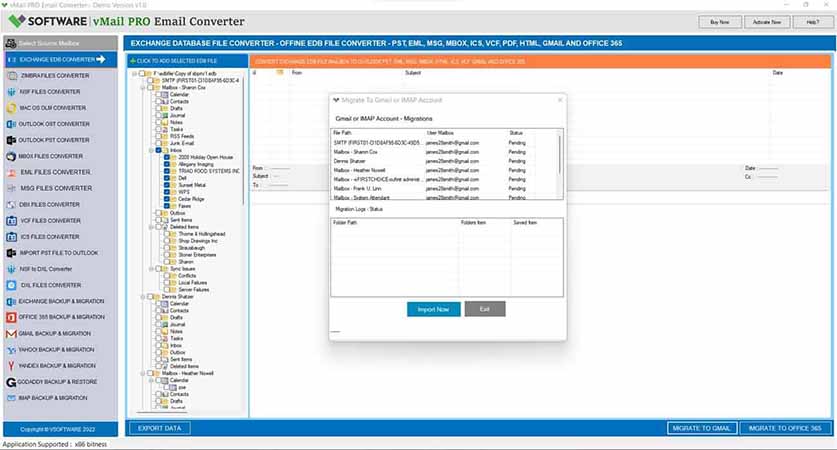Viewport: 837px width, 450px height.
Task: Click the NSF to DXL Converter icon
Action: [x=12, y=269]
